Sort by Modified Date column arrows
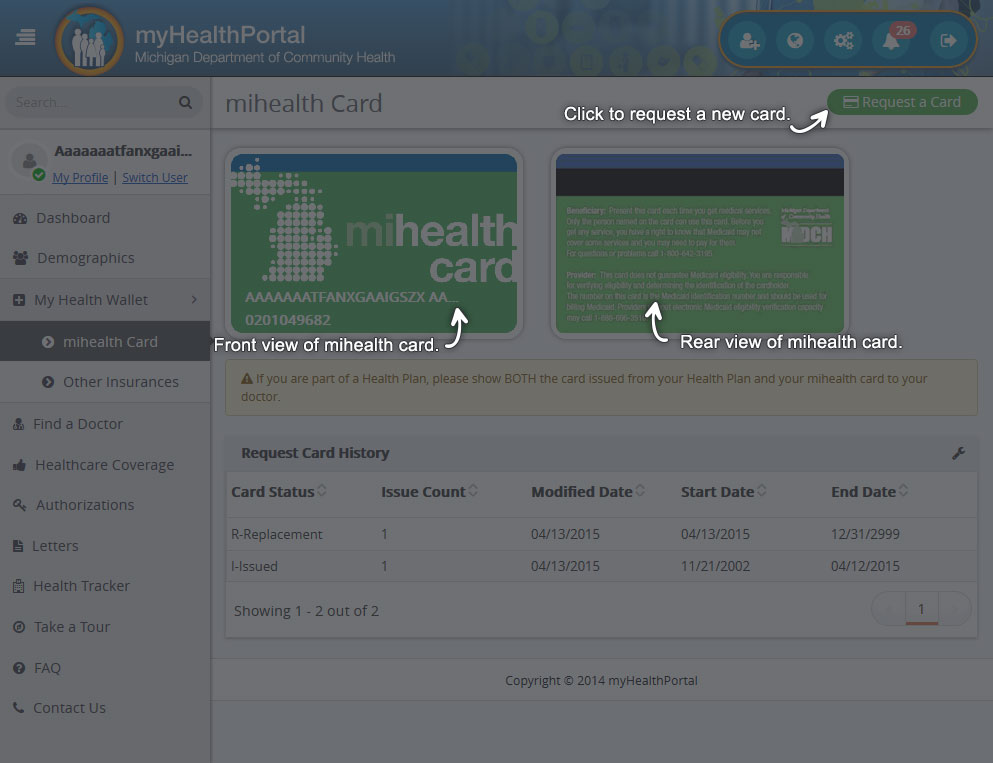 (x=640, y=491)
